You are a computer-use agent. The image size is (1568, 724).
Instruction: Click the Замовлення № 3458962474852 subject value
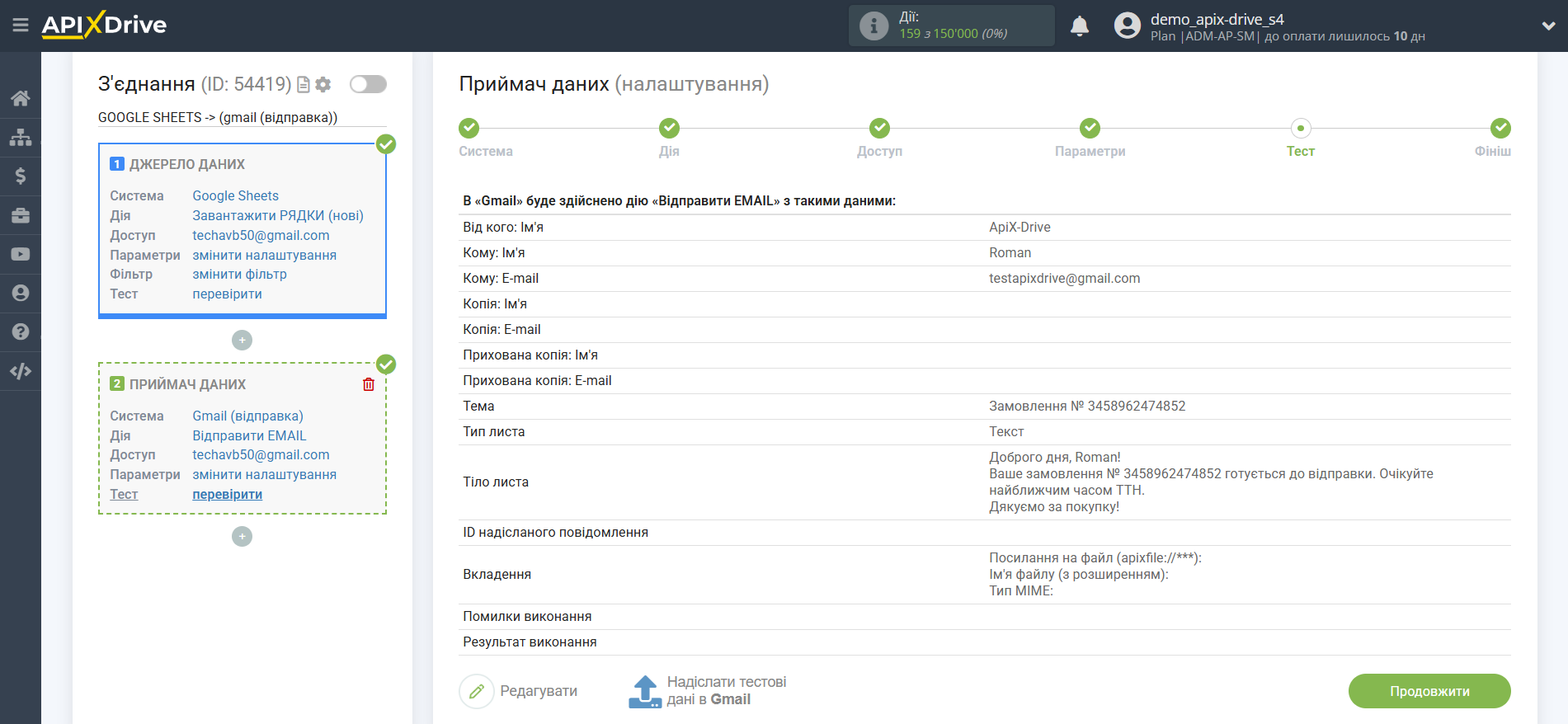pyautogui.click(x=1087, y=406)
